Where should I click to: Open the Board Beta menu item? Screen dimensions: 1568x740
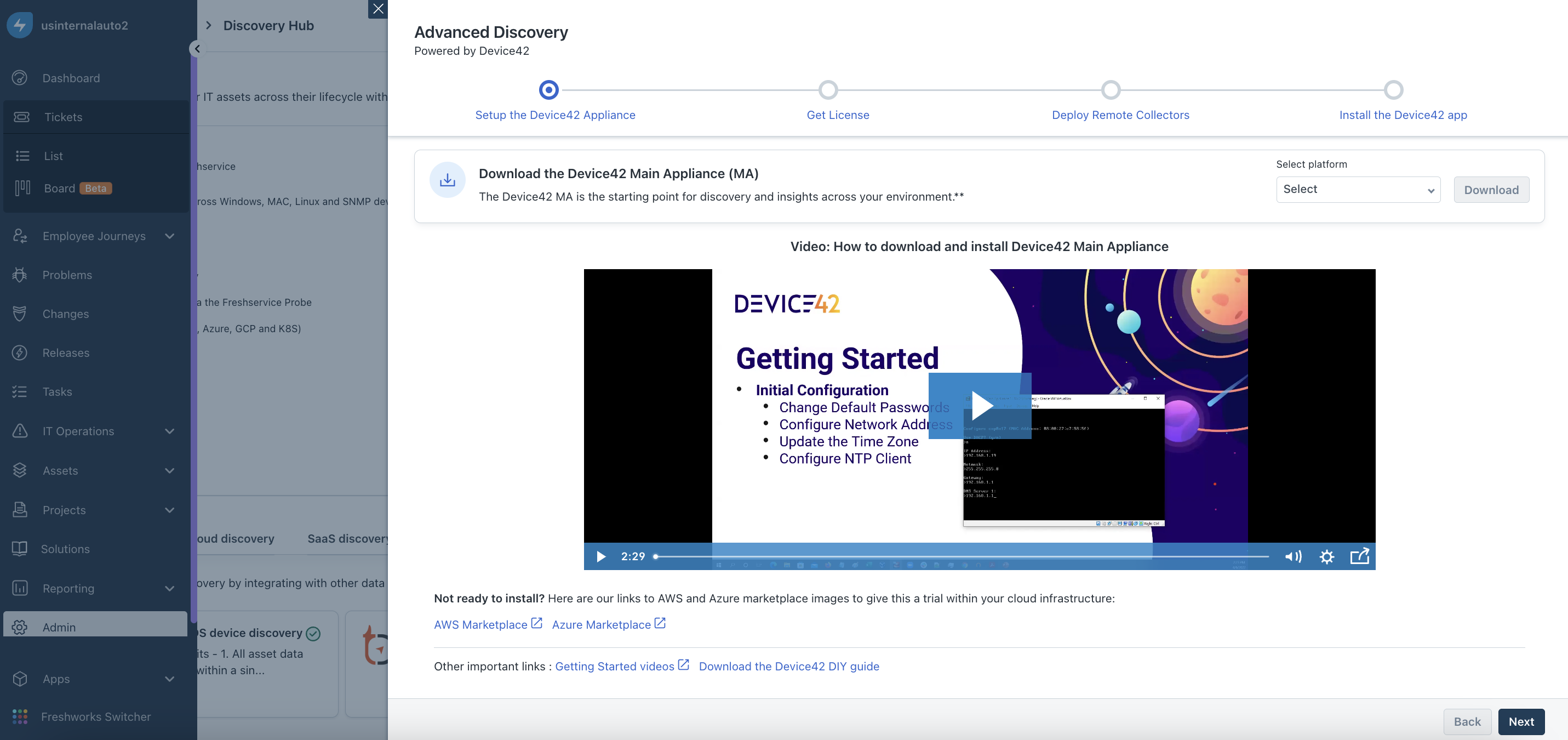[60, 188]
